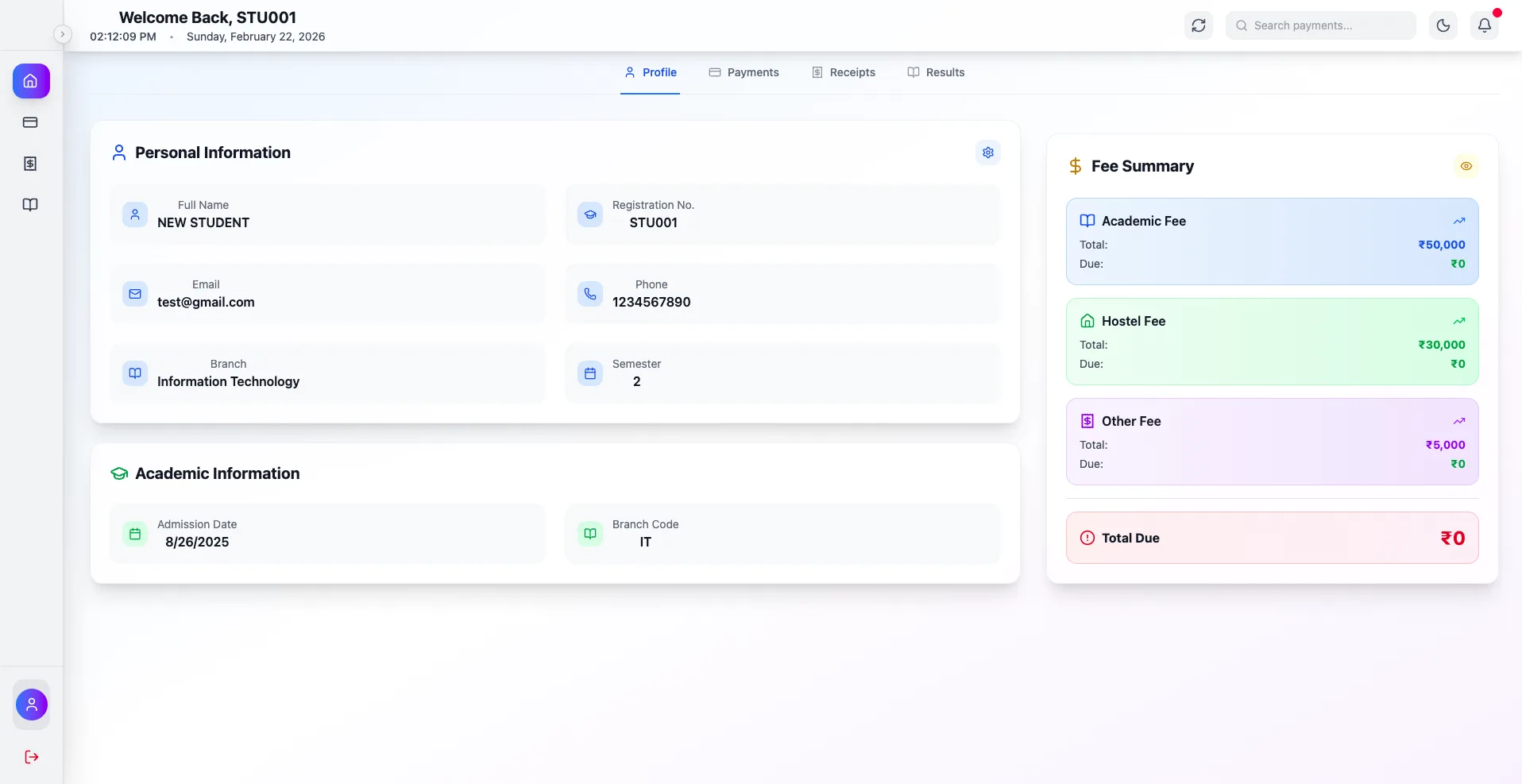Switch to the Payments tab

click(744, 72)
